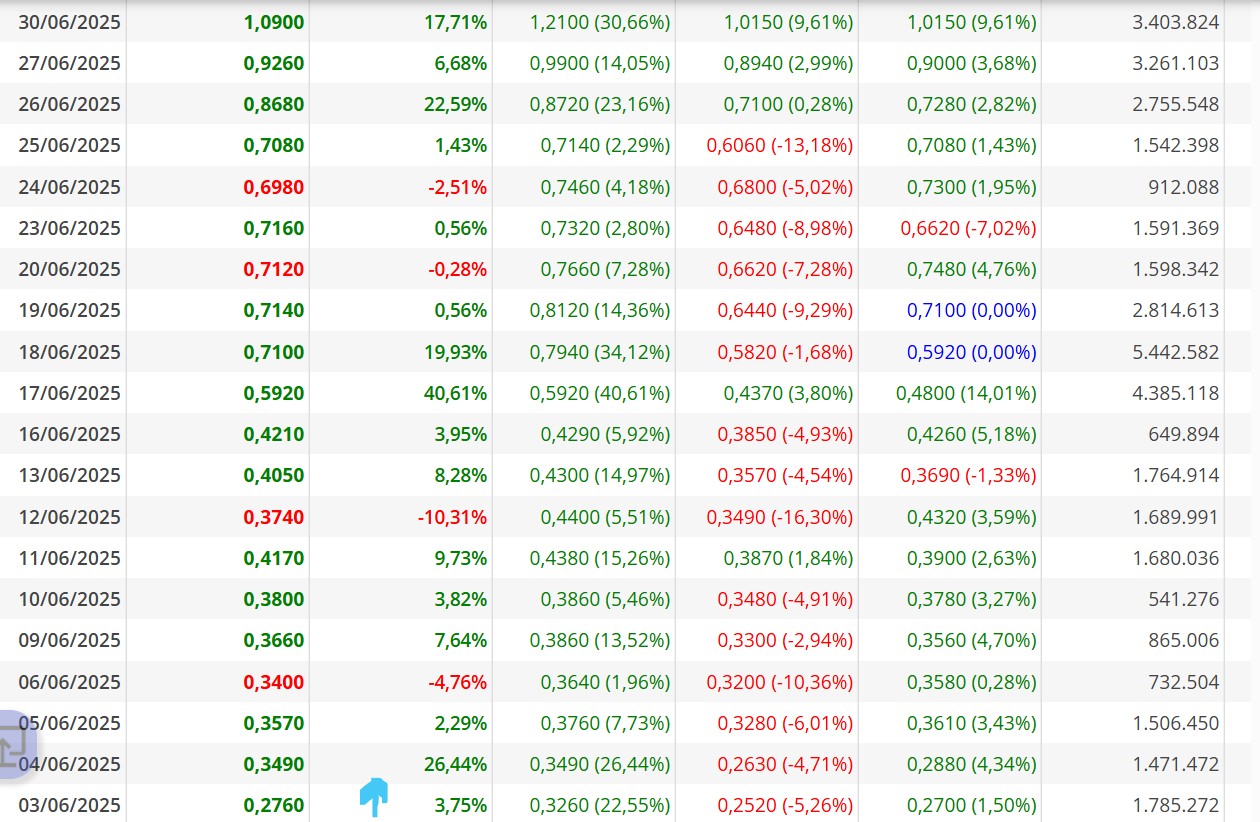Click the blue 0,5920 (0,00%) opening value
Image resolution: width=1260 pixels, height=822 pixels.
[x=971, y=352]
